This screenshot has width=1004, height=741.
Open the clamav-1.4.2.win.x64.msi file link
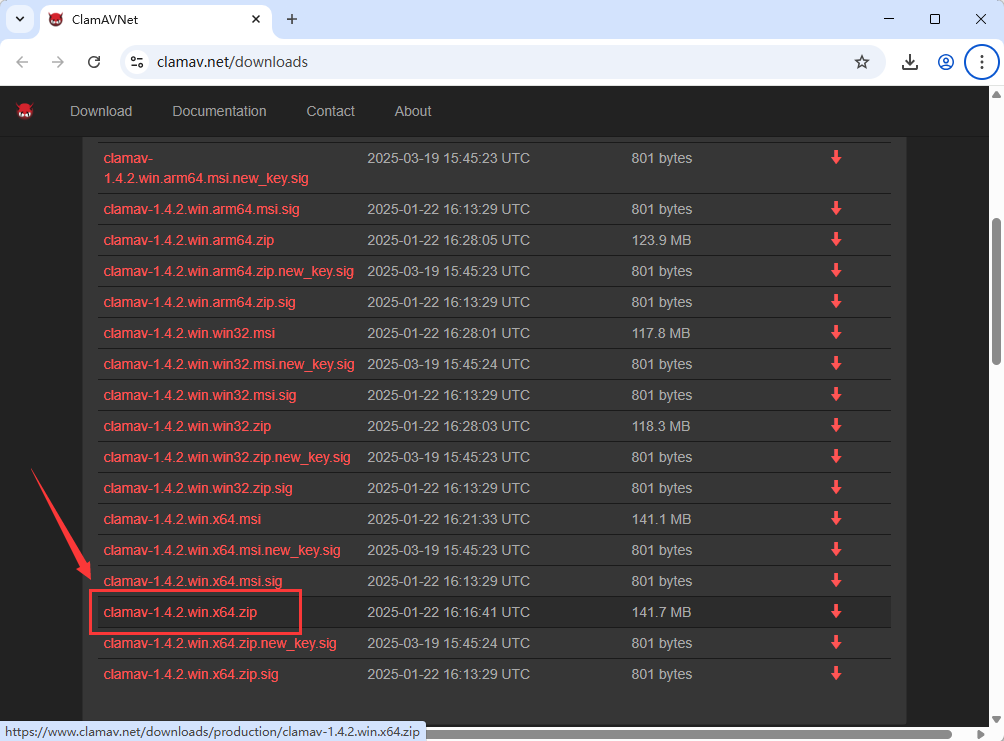182,519
